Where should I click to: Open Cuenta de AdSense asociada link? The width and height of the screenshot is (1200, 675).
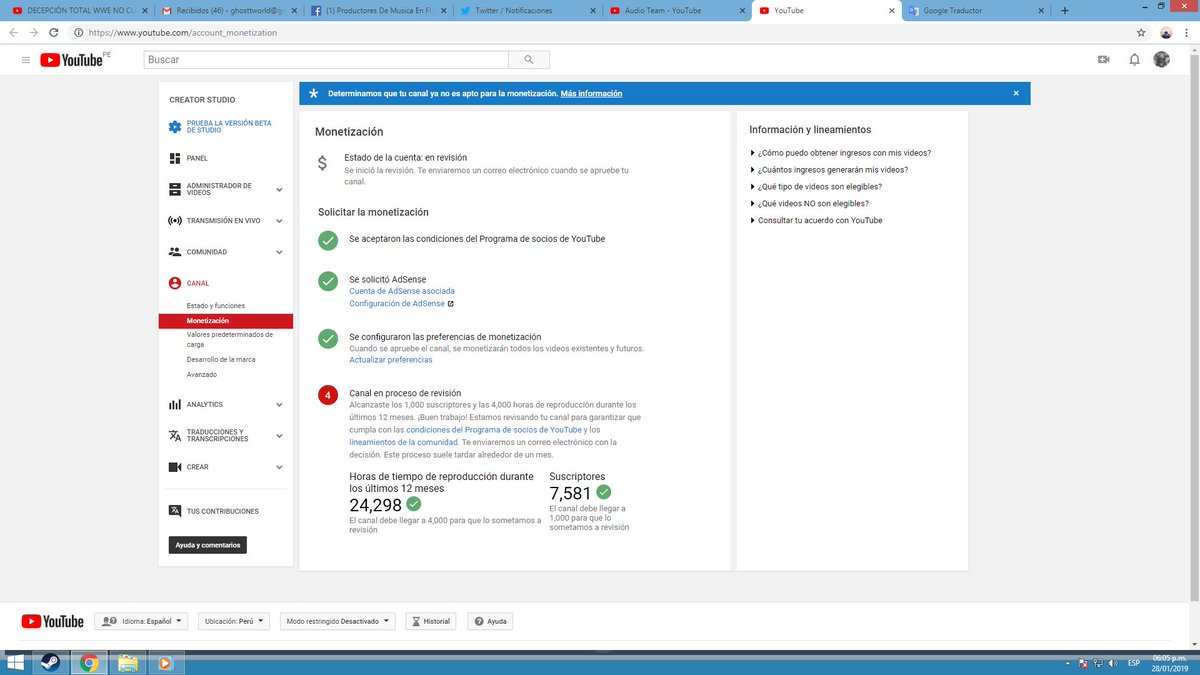[x=402, y=291]
